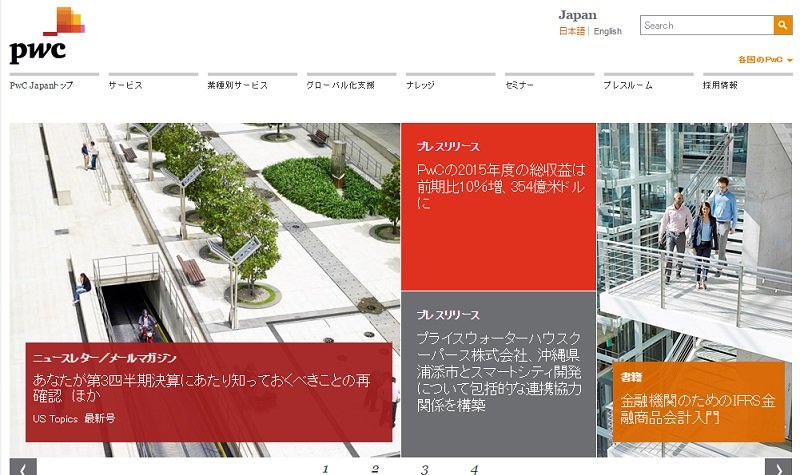Expand the 各国のPwC dropdown

(x=765, y=60)
